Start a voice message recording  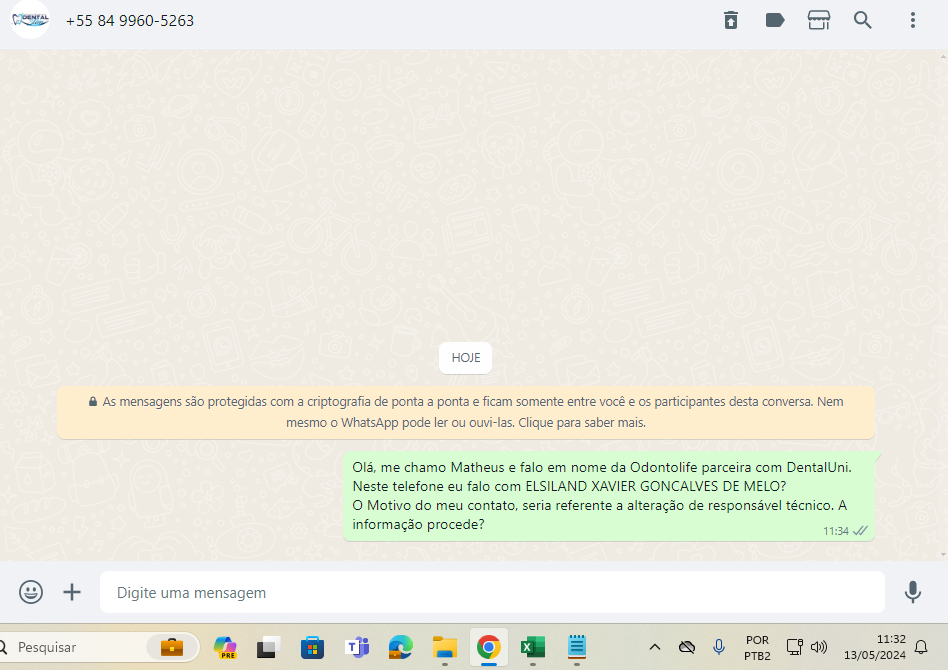pyautogui.click(x=913, y=592)
